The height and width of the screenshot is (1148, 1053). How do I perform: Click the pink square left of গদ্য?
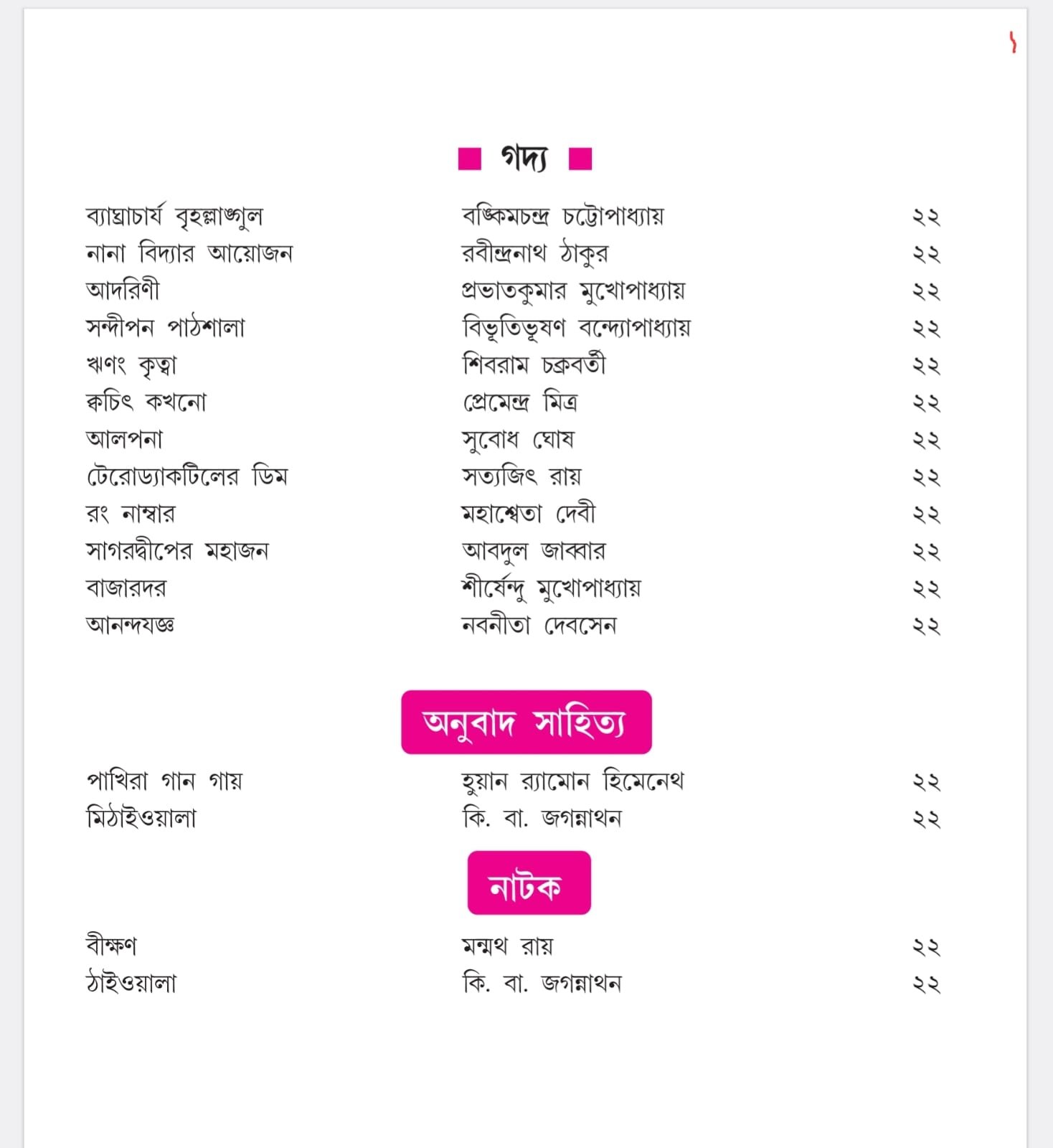coord(469,159)
